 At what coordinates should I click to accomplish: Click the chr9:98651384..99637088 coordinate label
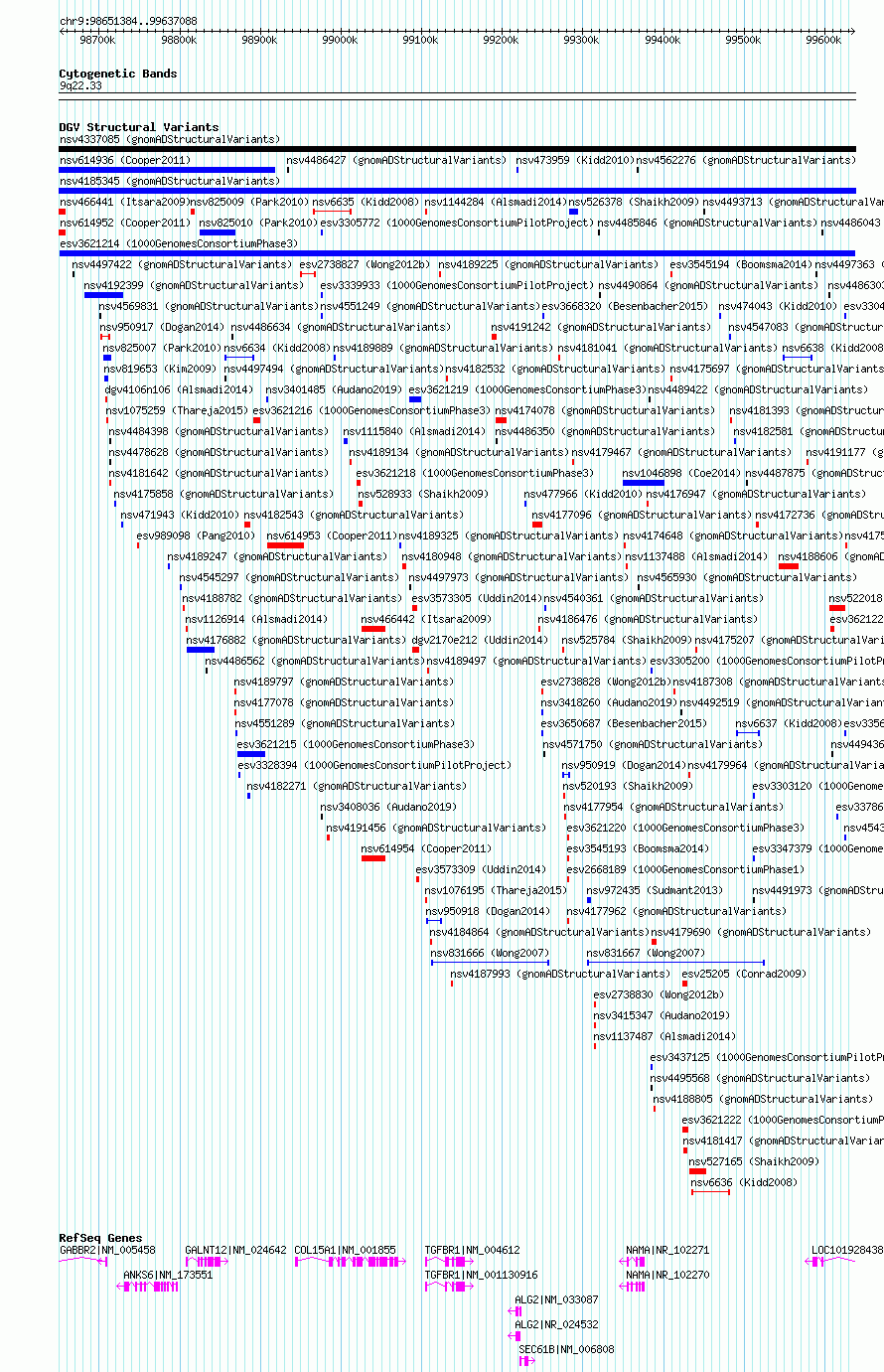click(x=128, y=21)
